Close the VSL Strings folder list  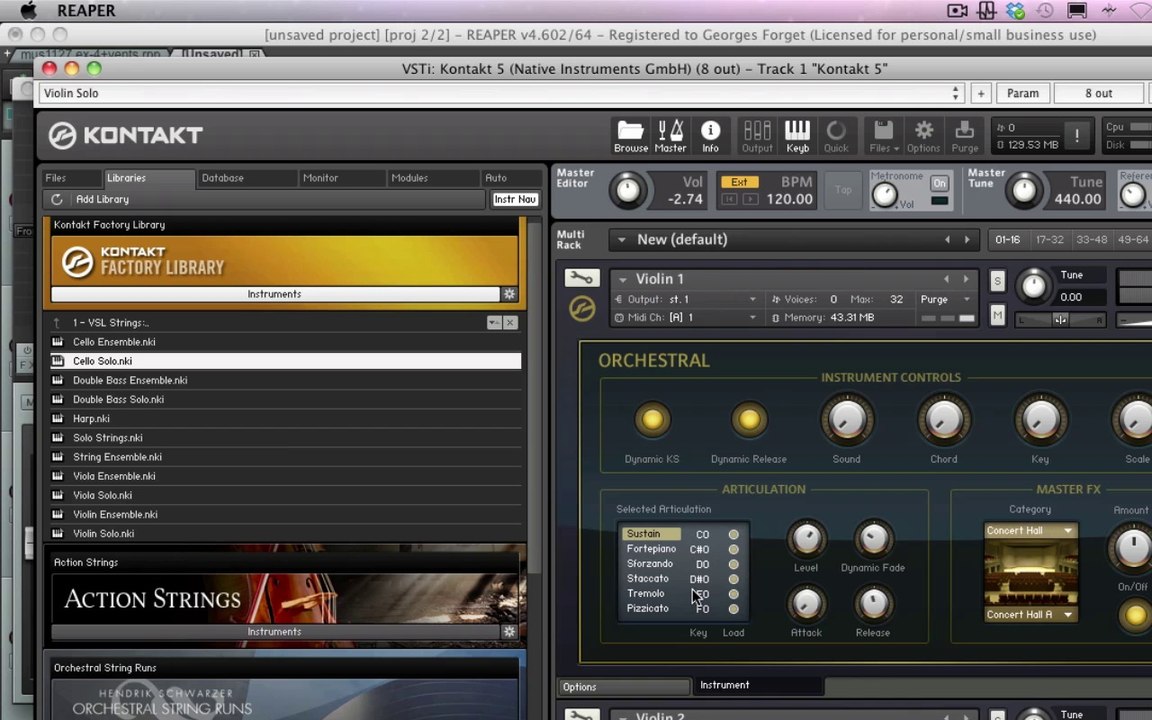[510, 323]
